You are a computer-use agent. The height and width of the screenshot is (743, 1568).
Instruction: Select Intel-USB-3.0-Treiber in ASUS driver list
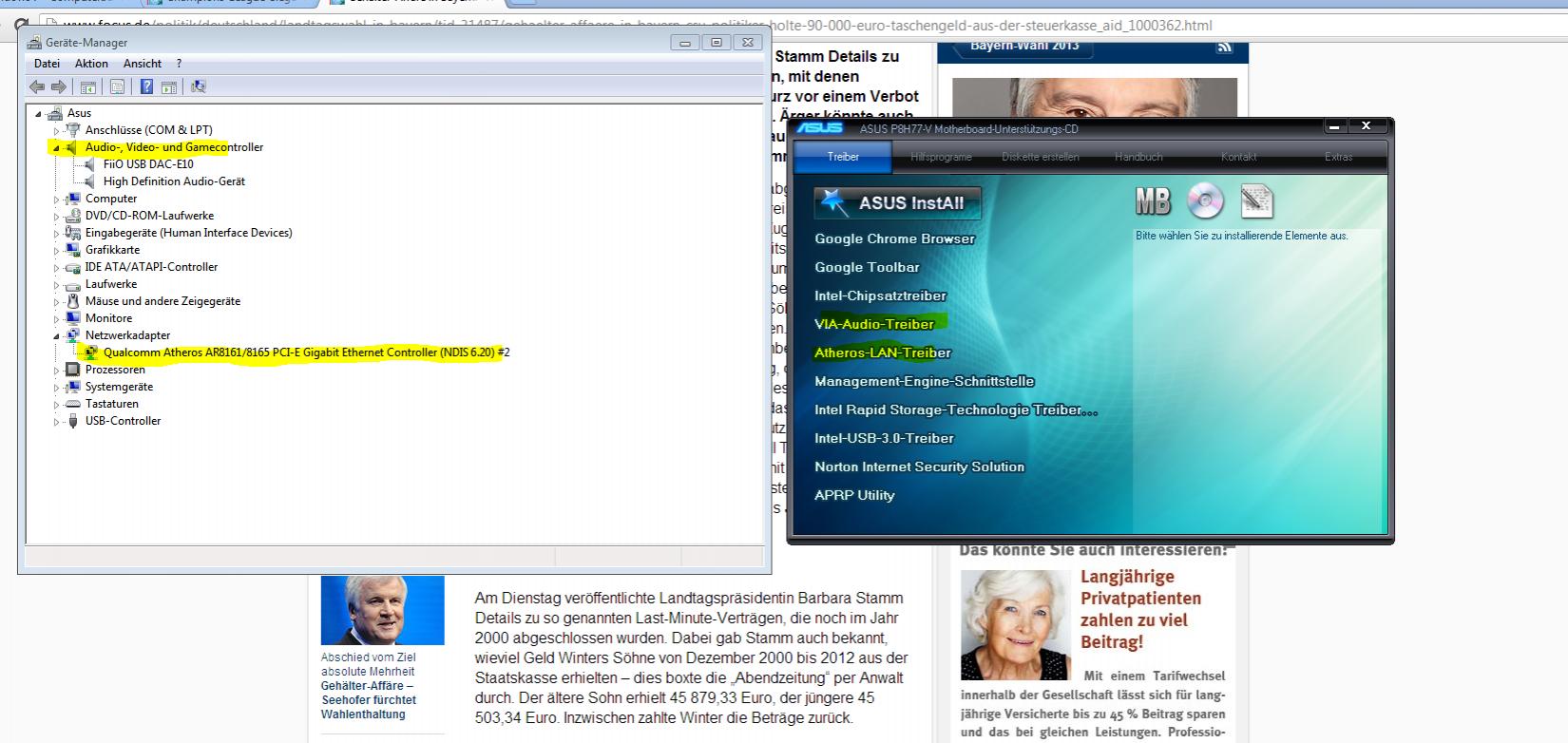click(884, 438)
